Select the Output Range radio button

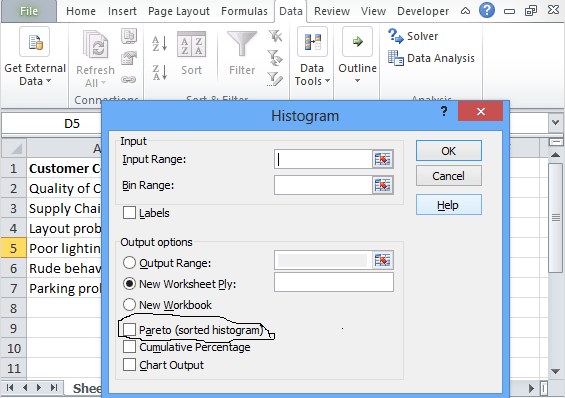(129, 263)
